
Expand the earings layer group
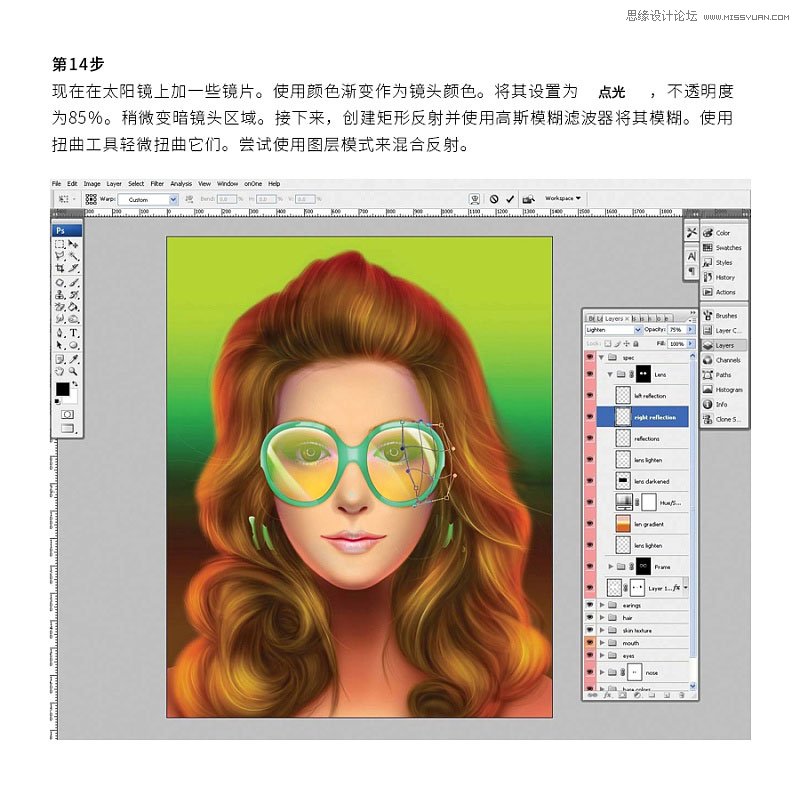(x=602, y=605)
